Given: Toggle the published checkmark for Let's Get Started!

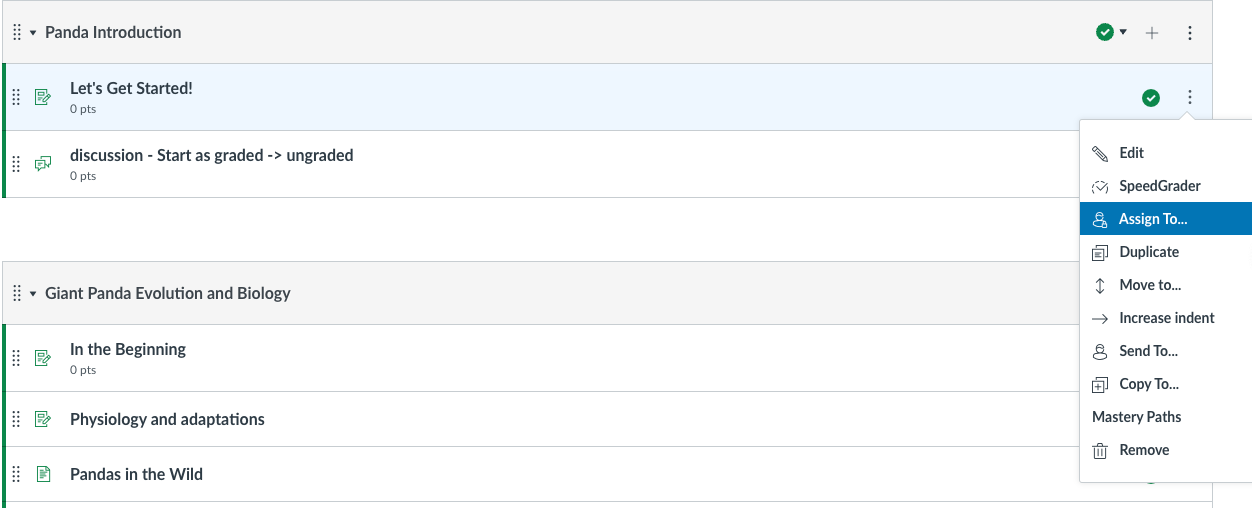Looking at the screenshot, I should 1151,97.
